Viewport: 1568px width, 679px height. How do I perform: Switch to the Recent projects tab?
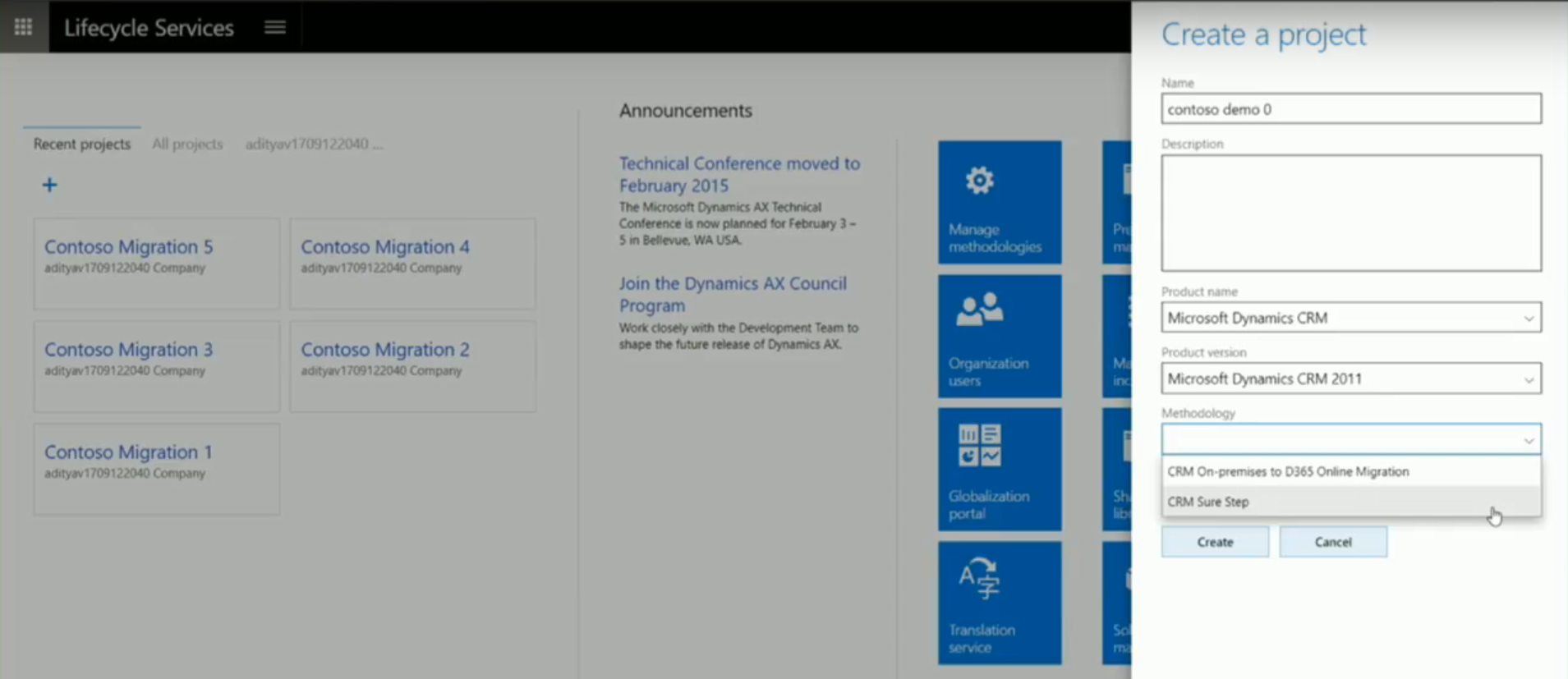(82, 144)
